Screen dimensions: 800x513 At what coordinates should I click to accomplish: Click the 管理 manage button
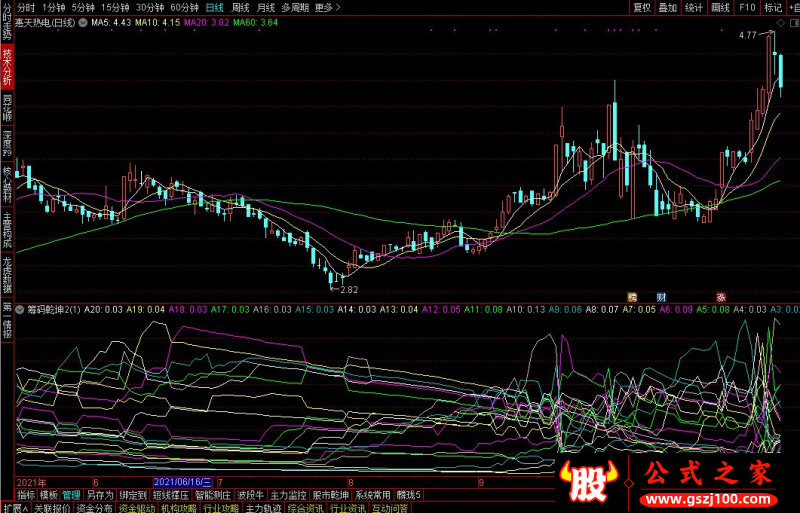(71, 495)
